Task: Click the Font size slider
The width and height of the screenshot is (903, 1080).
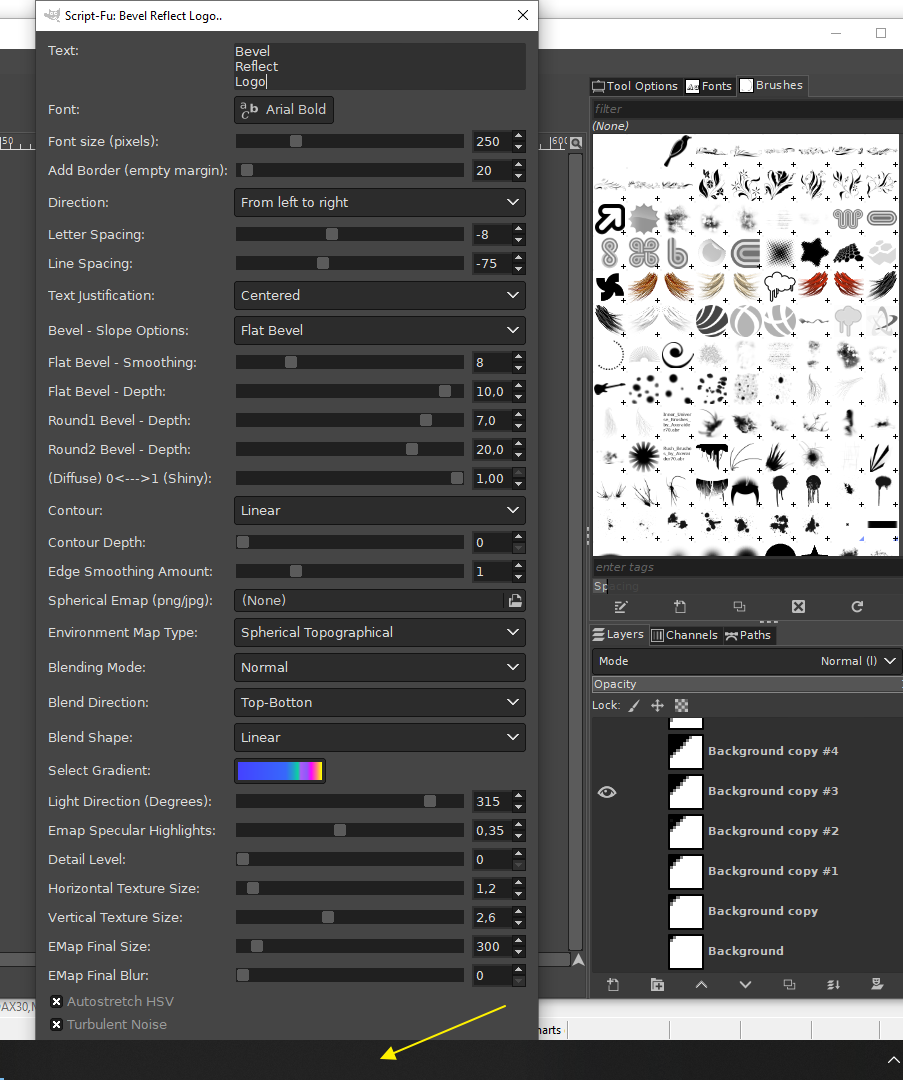Action: click(x=350, y=141)
